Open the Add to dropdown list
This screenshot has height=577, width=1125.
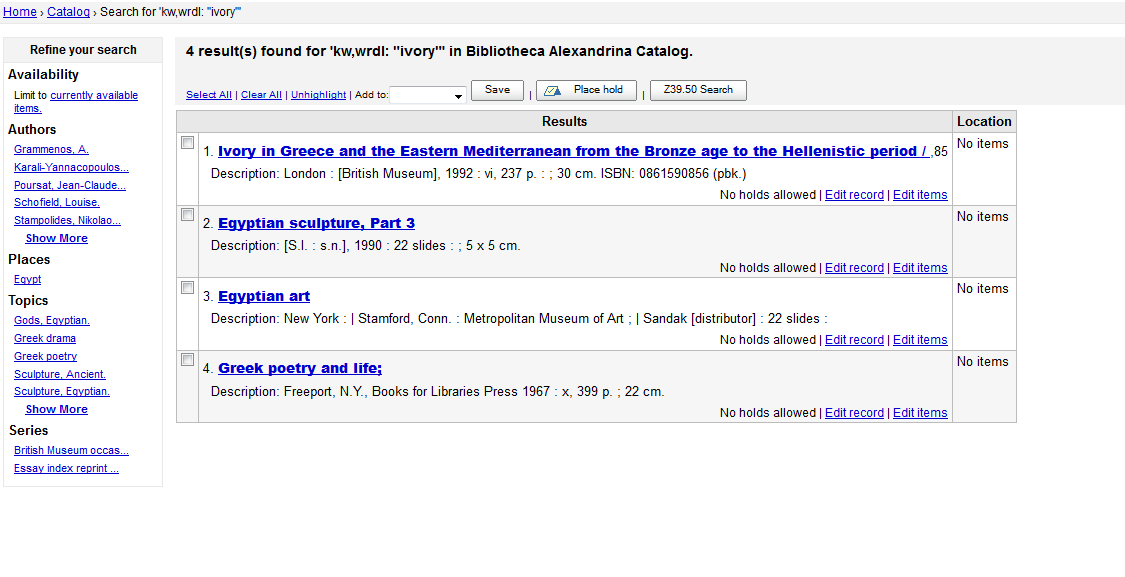pos(428,95)
